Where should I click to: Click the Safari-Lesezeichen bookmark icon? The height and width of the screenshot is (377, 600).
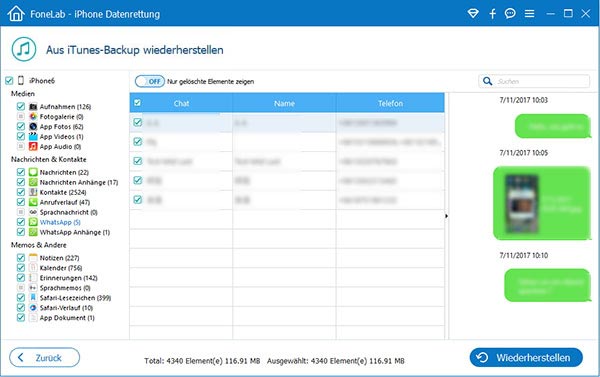[x=33, y=297]
